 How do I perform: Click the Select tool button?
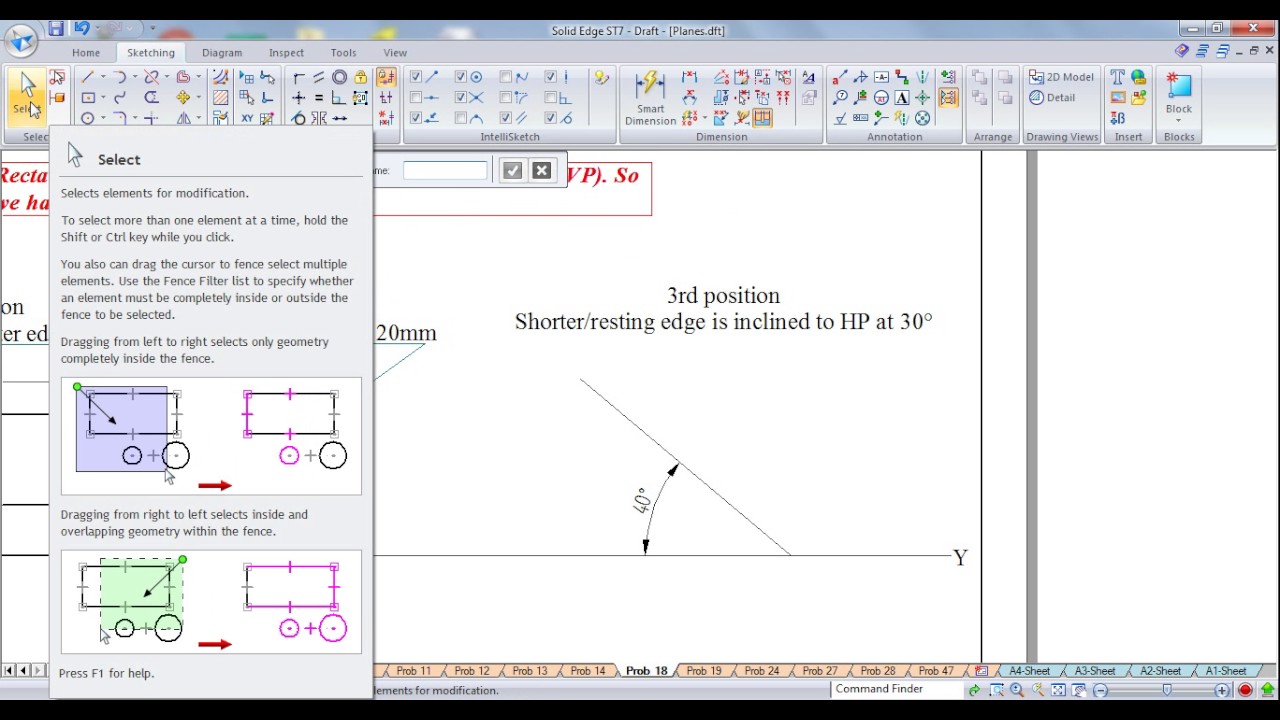click(x=27, y=96)
